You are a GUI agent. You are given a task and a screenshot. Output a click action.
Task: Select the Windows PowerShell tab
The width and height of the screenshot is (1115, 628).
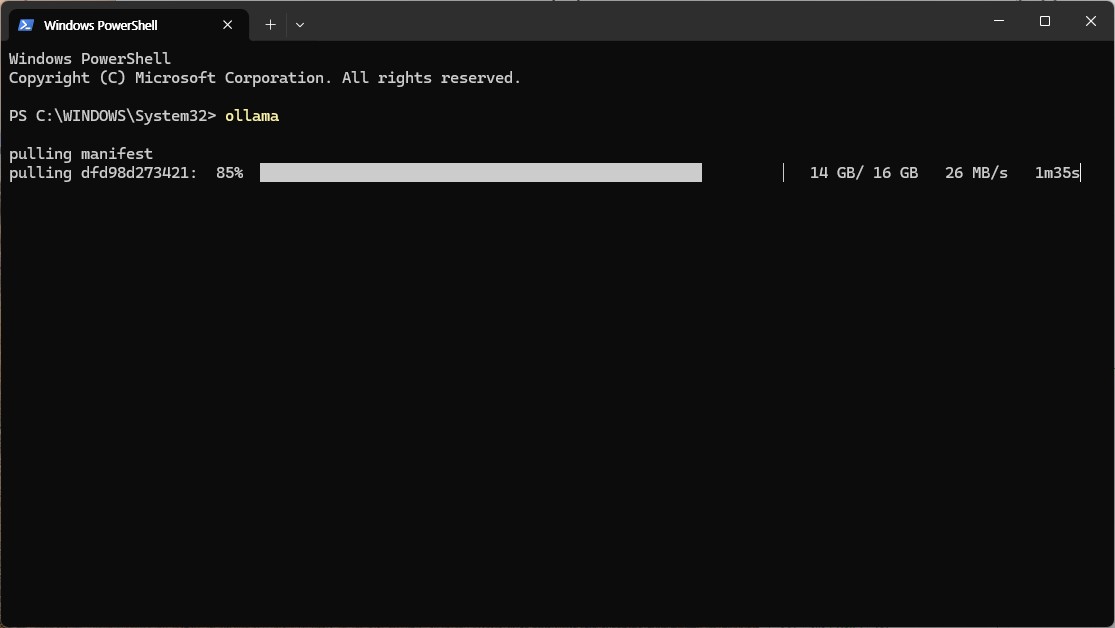tap(129, 25)
